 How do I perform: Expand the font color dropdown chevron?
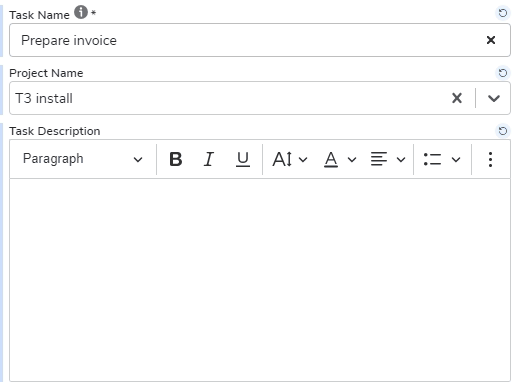(x=352, y=159)
